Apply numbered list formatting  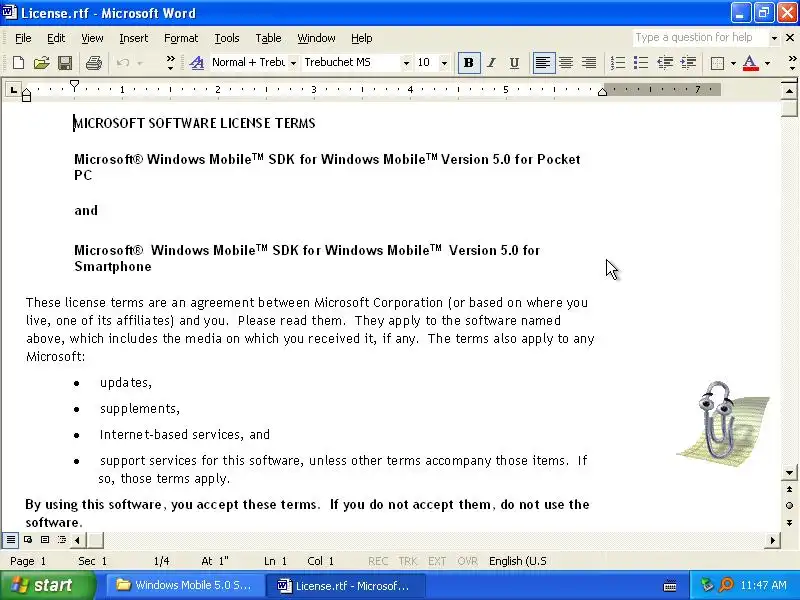(618, 63)
